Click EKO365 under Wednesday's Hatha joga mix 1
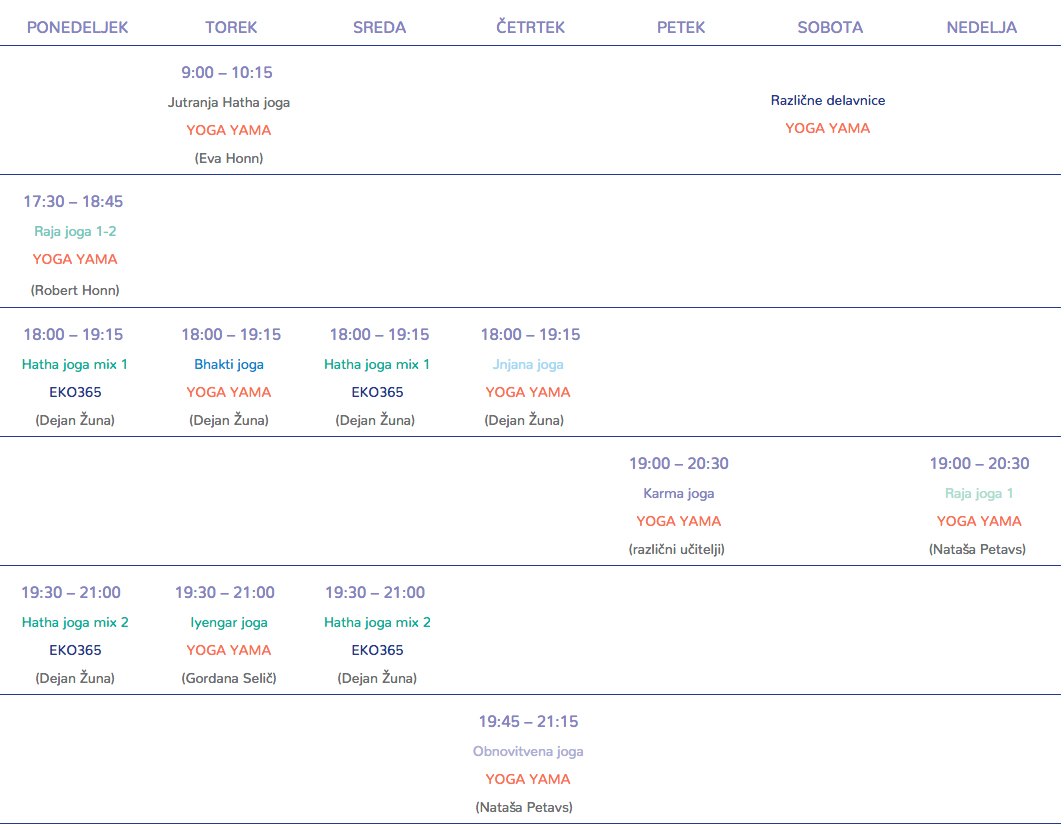 [377, 392]
